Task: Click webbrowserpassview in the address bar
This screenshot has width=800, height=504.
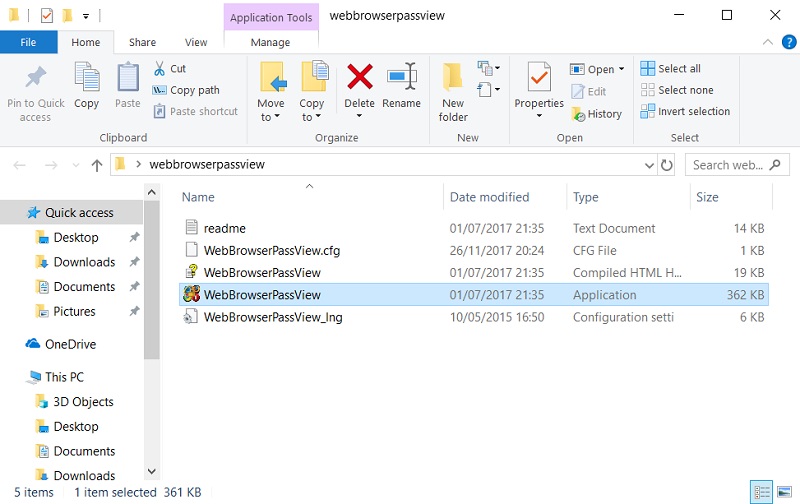Action: (207, 164)
